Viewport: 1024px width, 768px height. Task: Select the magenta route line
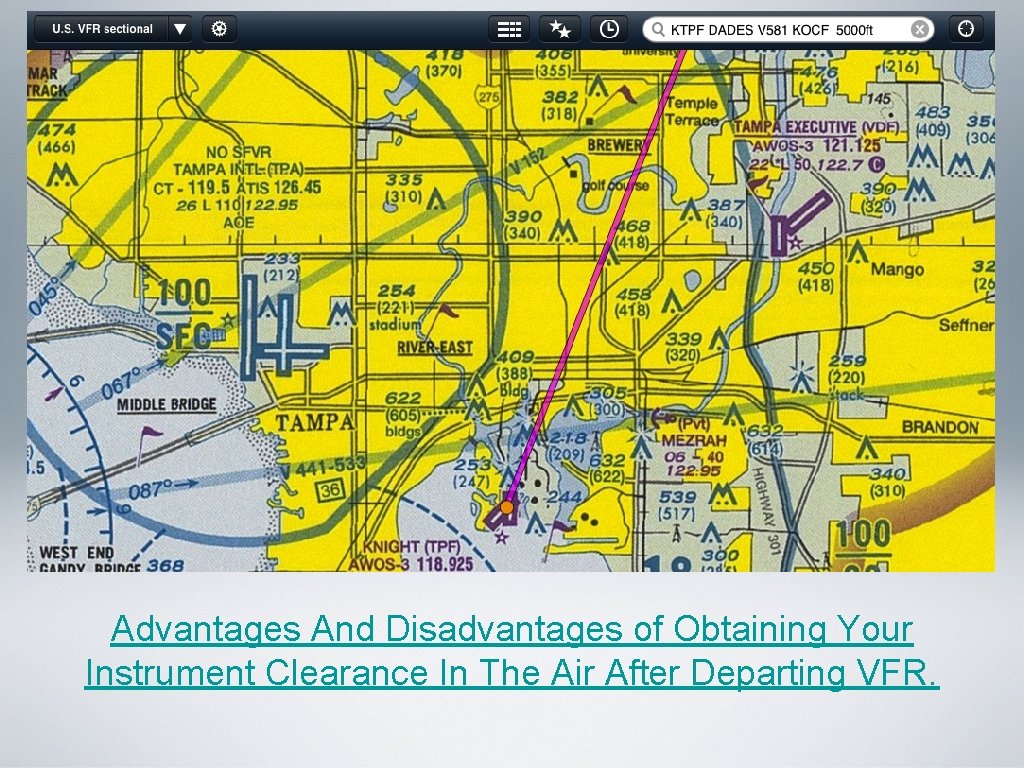pos(594,281)
